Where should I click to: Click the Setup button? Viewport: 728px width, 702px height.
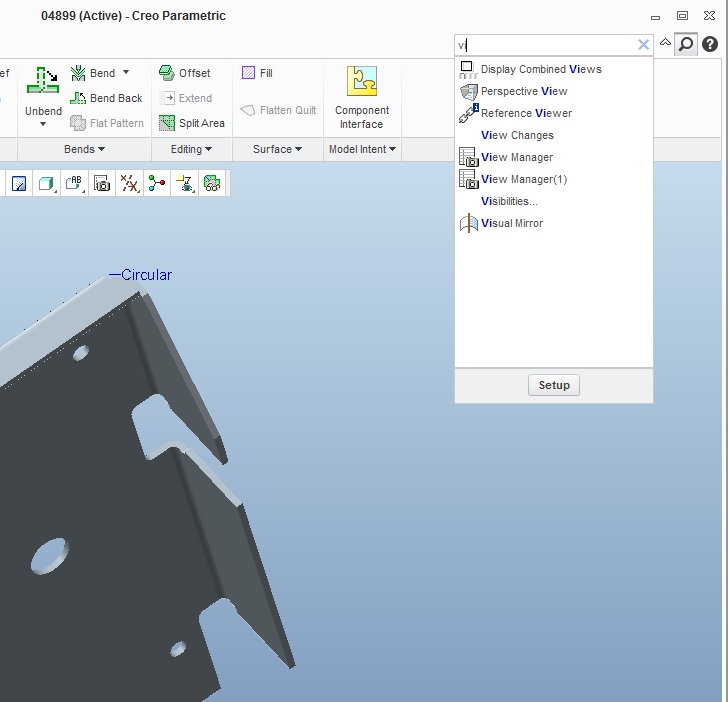554,385
